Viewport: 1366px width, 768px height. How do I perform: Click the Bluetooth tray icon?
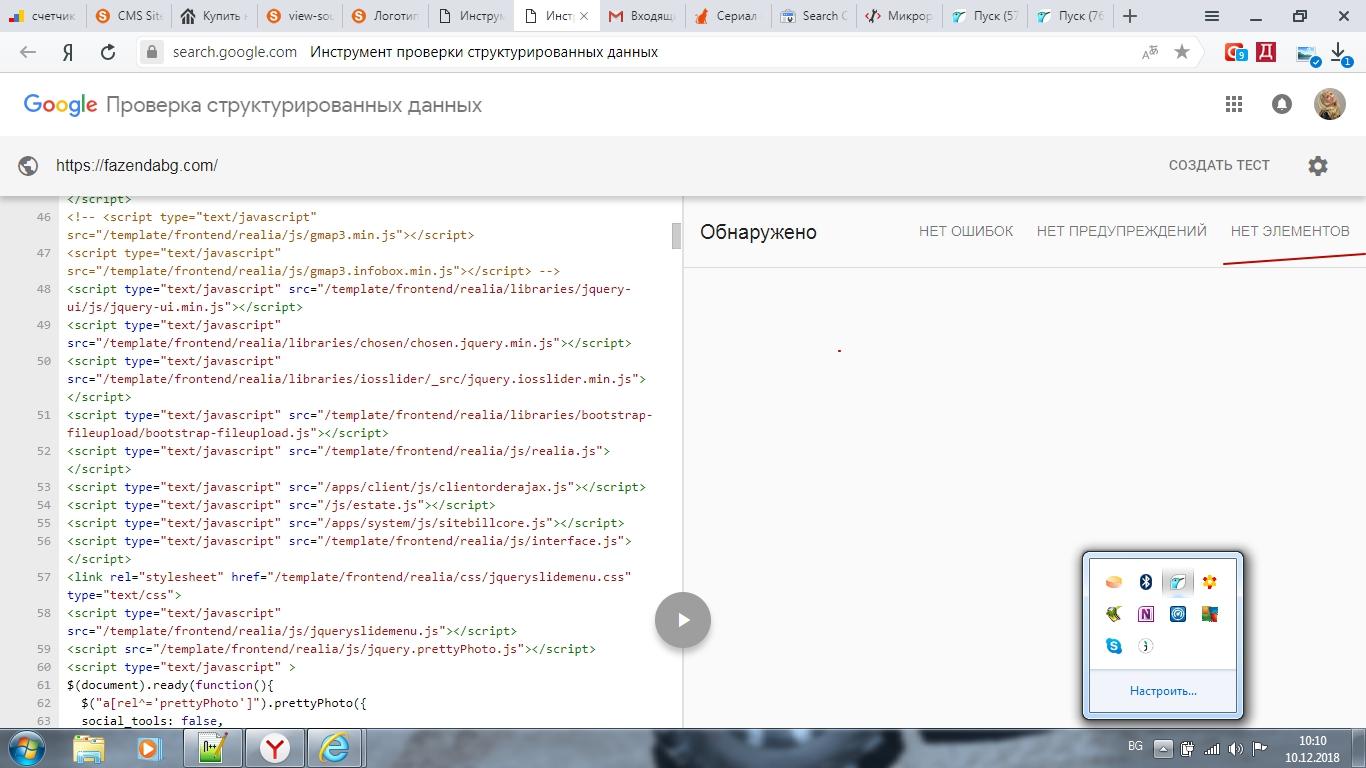pos(1146,582)
